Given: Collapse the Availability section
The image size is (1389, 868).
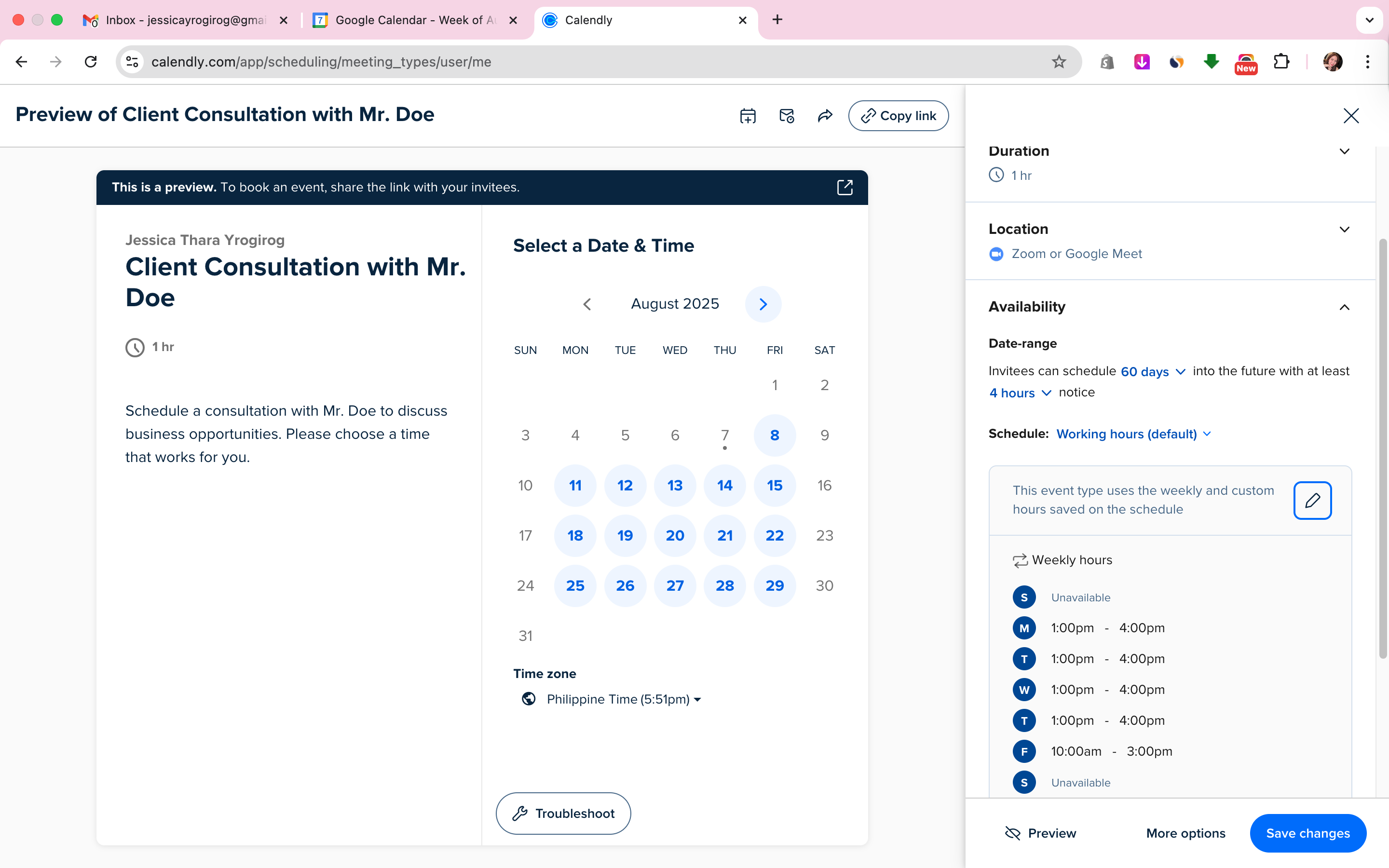Looking at the screenshot, I should [x=1344, y=307].
